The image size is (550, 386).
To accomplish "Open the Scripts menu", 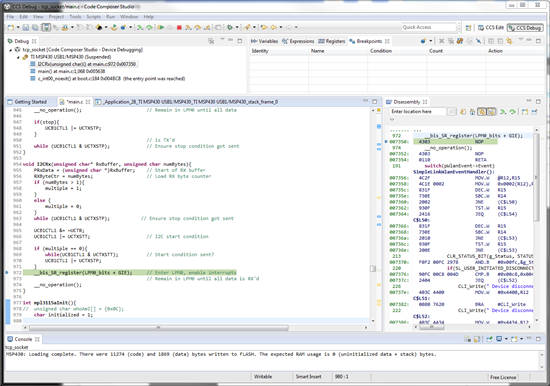I will [x=93, y=17].
